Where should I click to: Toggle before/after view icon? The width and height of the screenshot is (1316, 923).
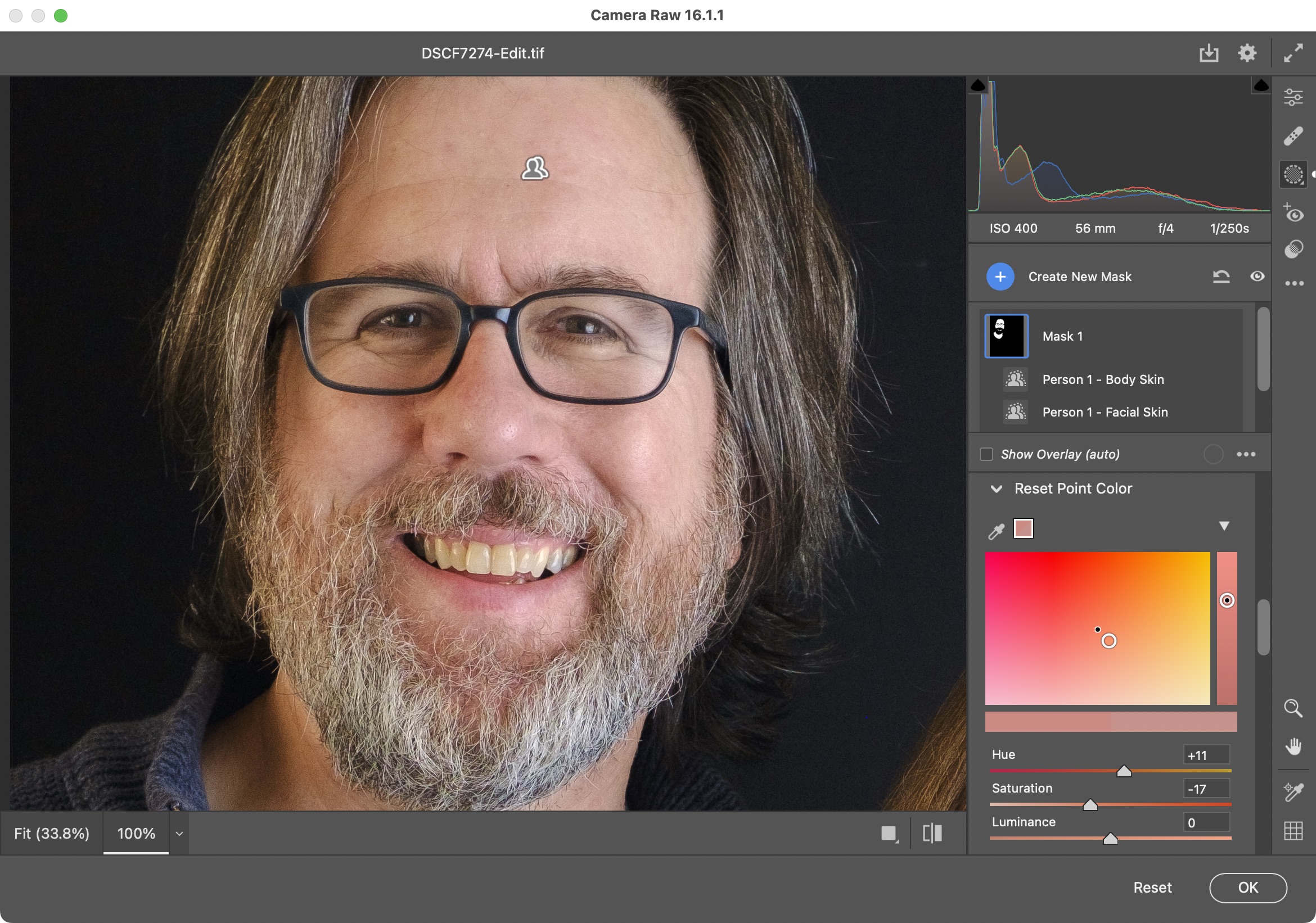(932, 833)
